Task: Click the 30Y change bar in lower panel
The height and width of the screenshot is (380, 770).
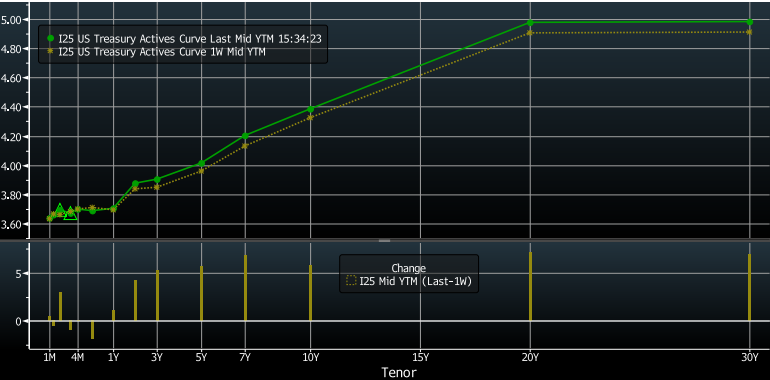Action: click(749, 287)
